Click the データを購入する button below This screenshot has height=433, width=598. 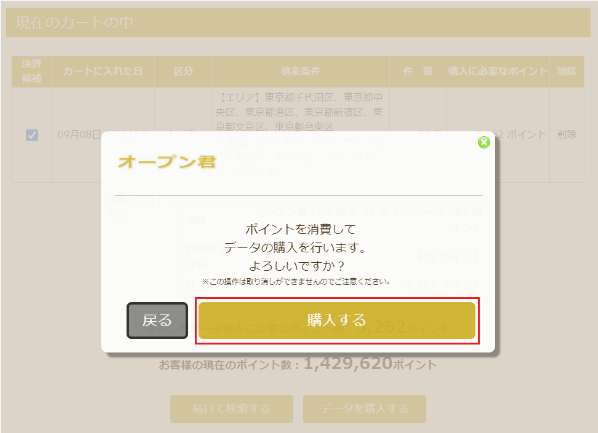(x=364, y=409)
